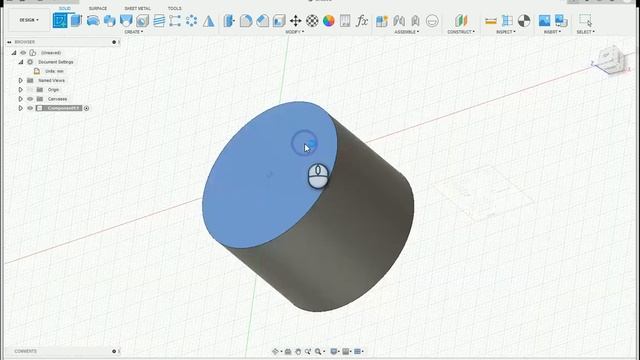The image size is (640, 360).
Task: Select the As-built Joint icon
Action: point(416,20)
